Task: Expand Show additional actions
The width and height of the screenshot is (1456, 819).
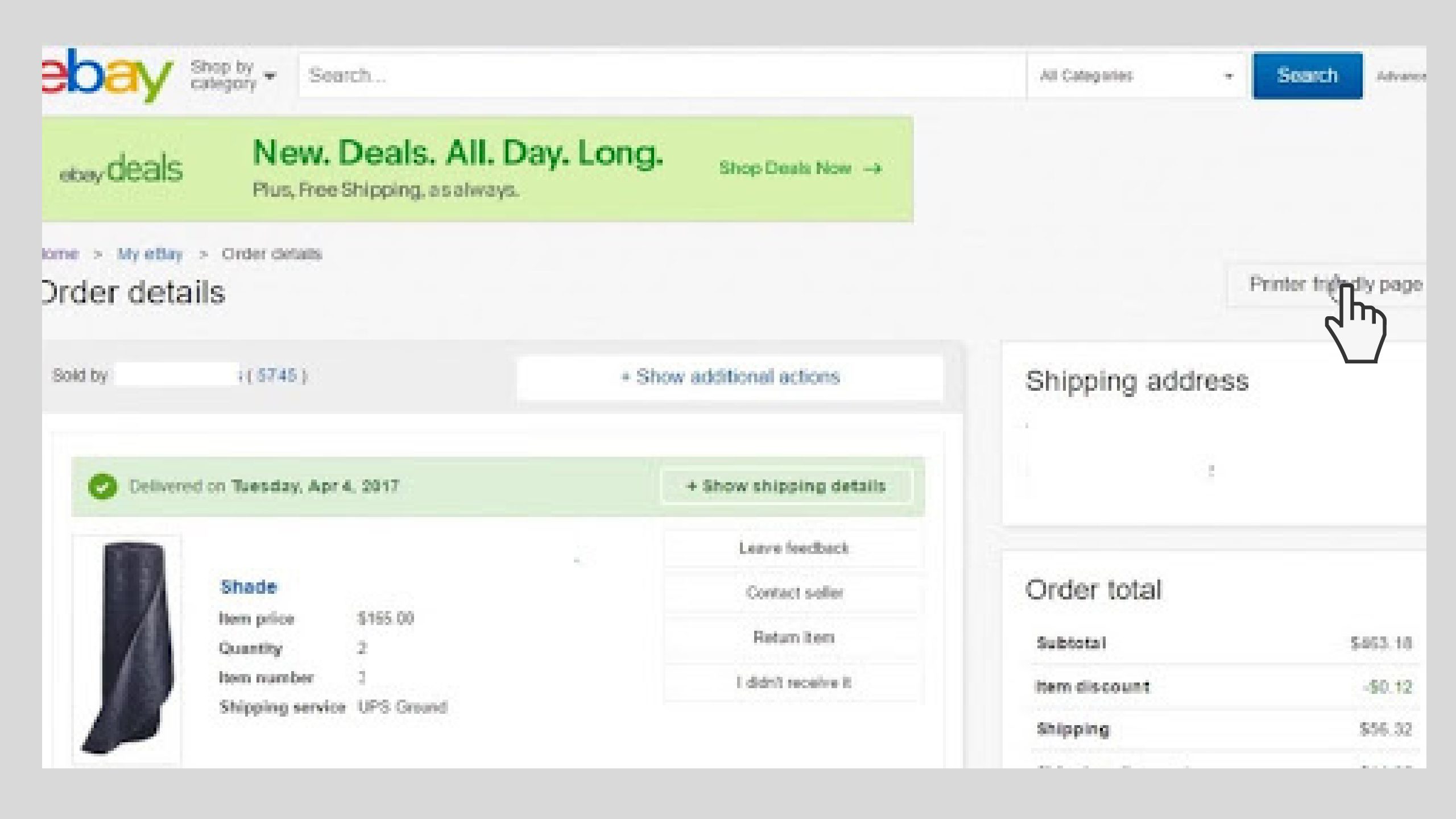Action: (x=731, y=377)
